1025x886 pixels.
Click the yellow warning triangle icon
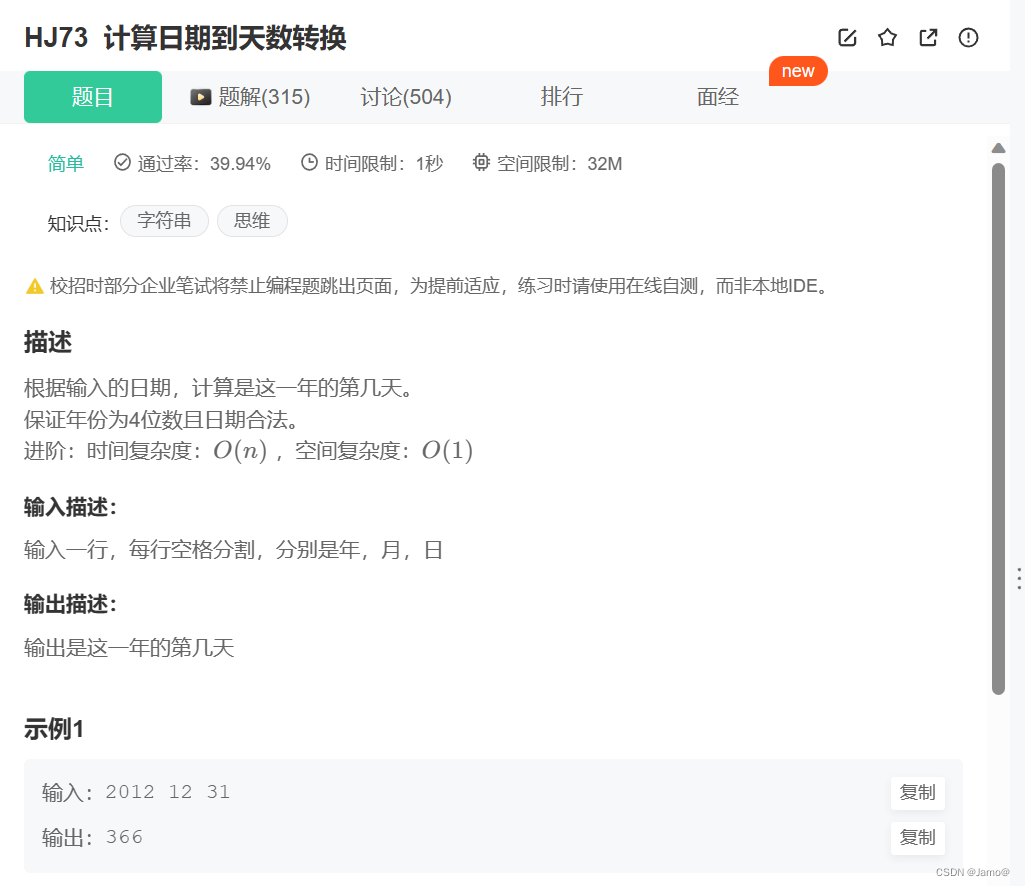coord(35,286)
